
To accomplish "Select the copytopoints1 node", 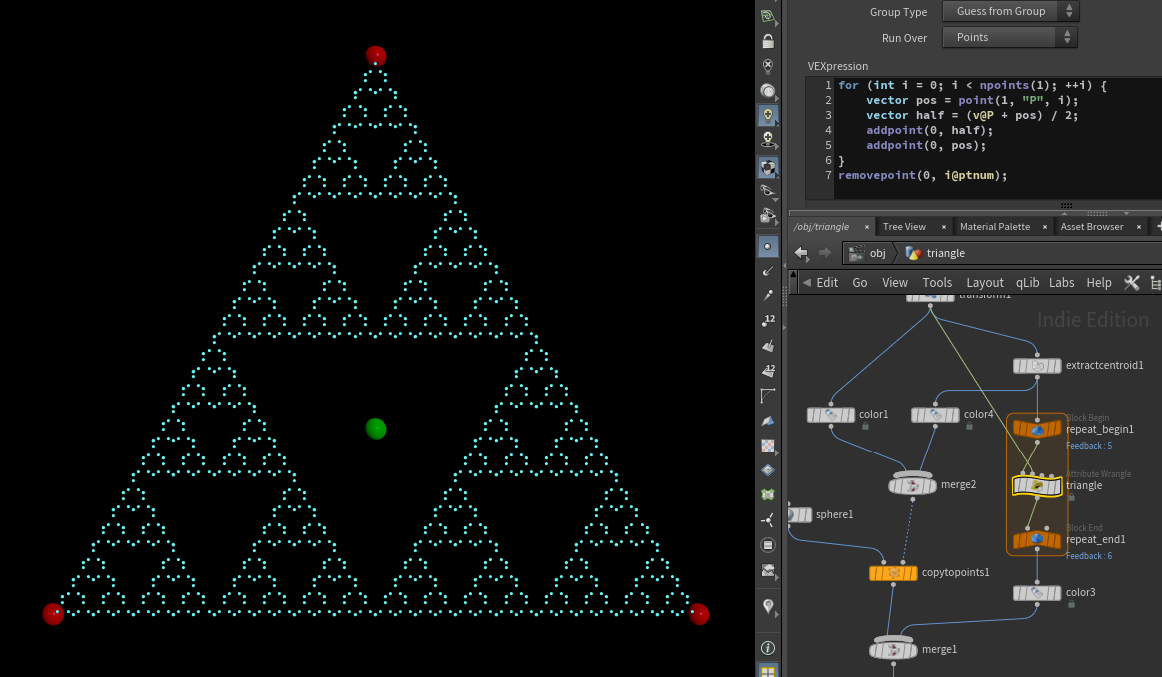I will (x=893, y=573).
